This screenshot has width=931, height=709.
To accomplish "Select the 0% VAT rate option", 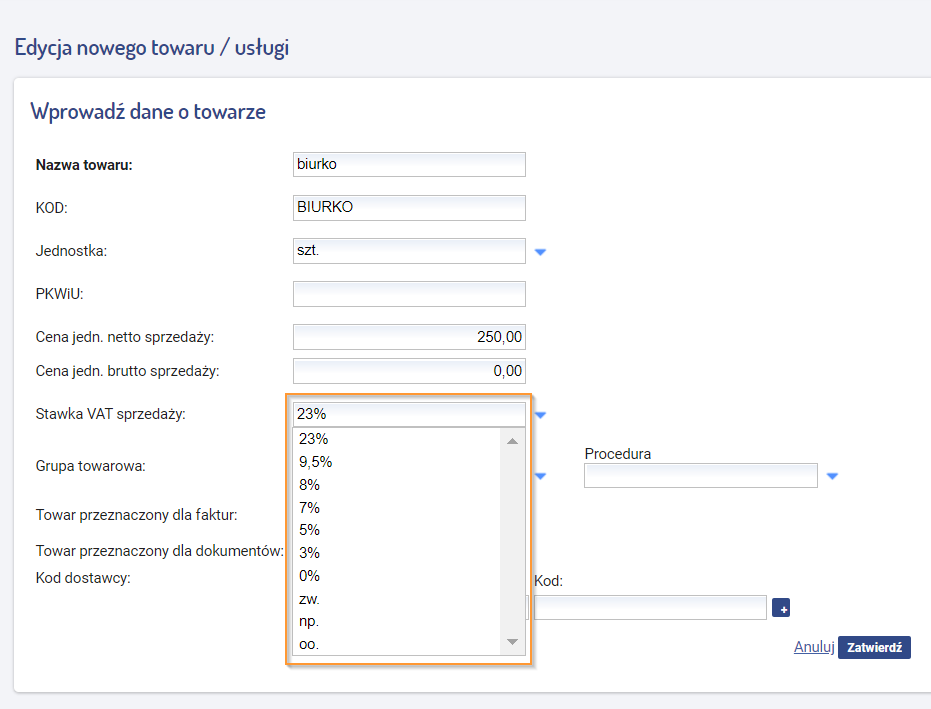I will point(397,575).
